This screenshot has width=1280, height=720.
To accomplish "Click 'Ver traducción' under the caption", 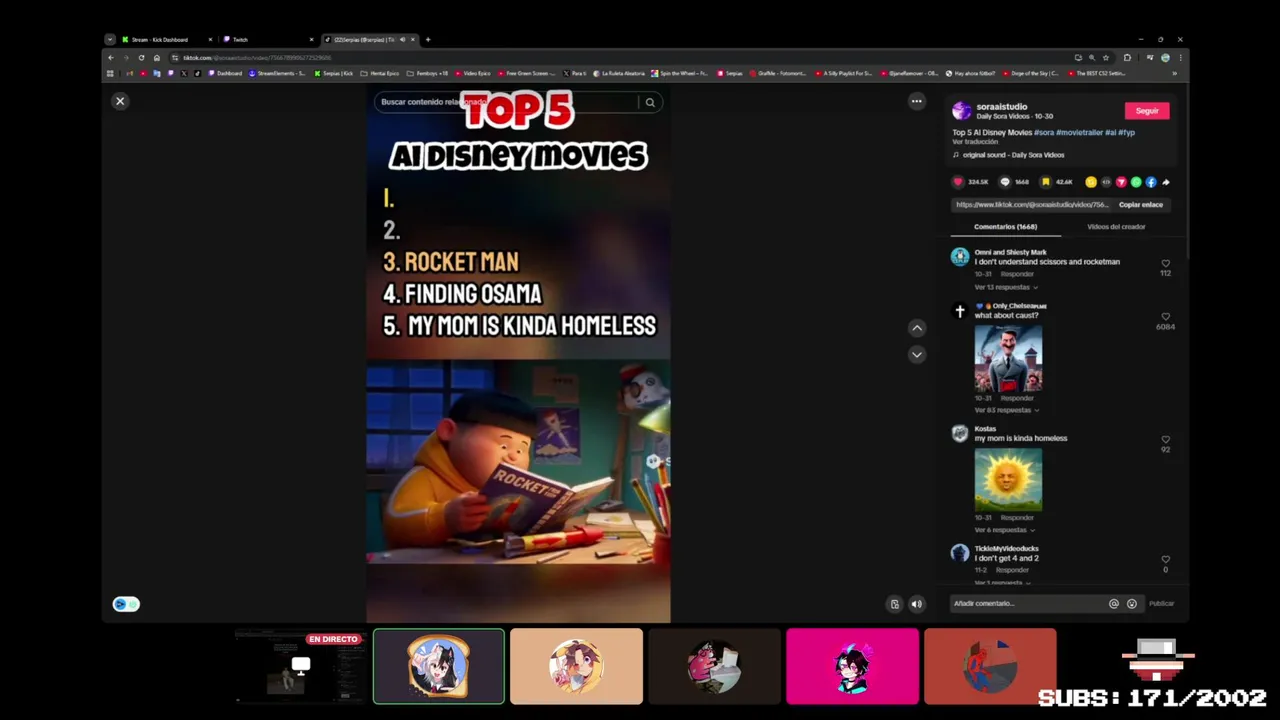I will pos(975,142).
